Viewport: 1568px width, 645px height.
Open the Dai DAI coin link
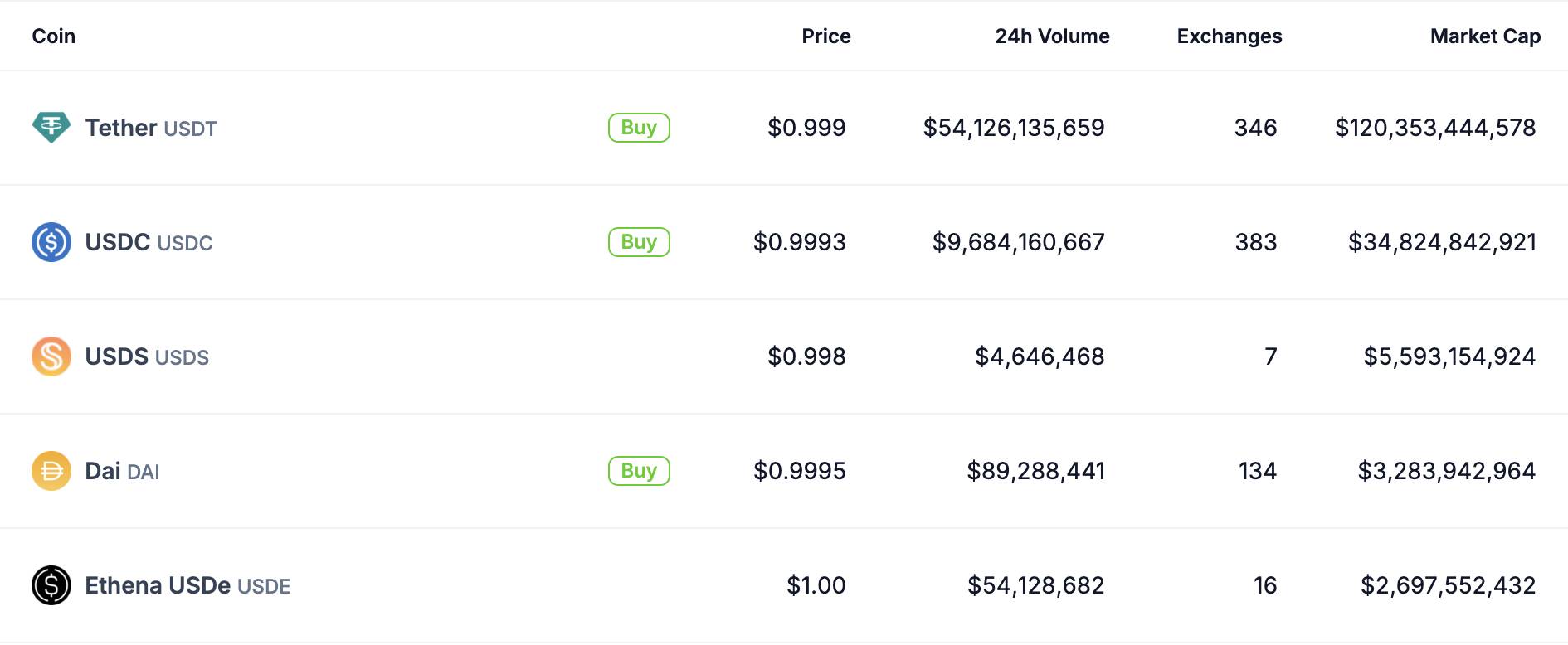click(x=122, y=471)
